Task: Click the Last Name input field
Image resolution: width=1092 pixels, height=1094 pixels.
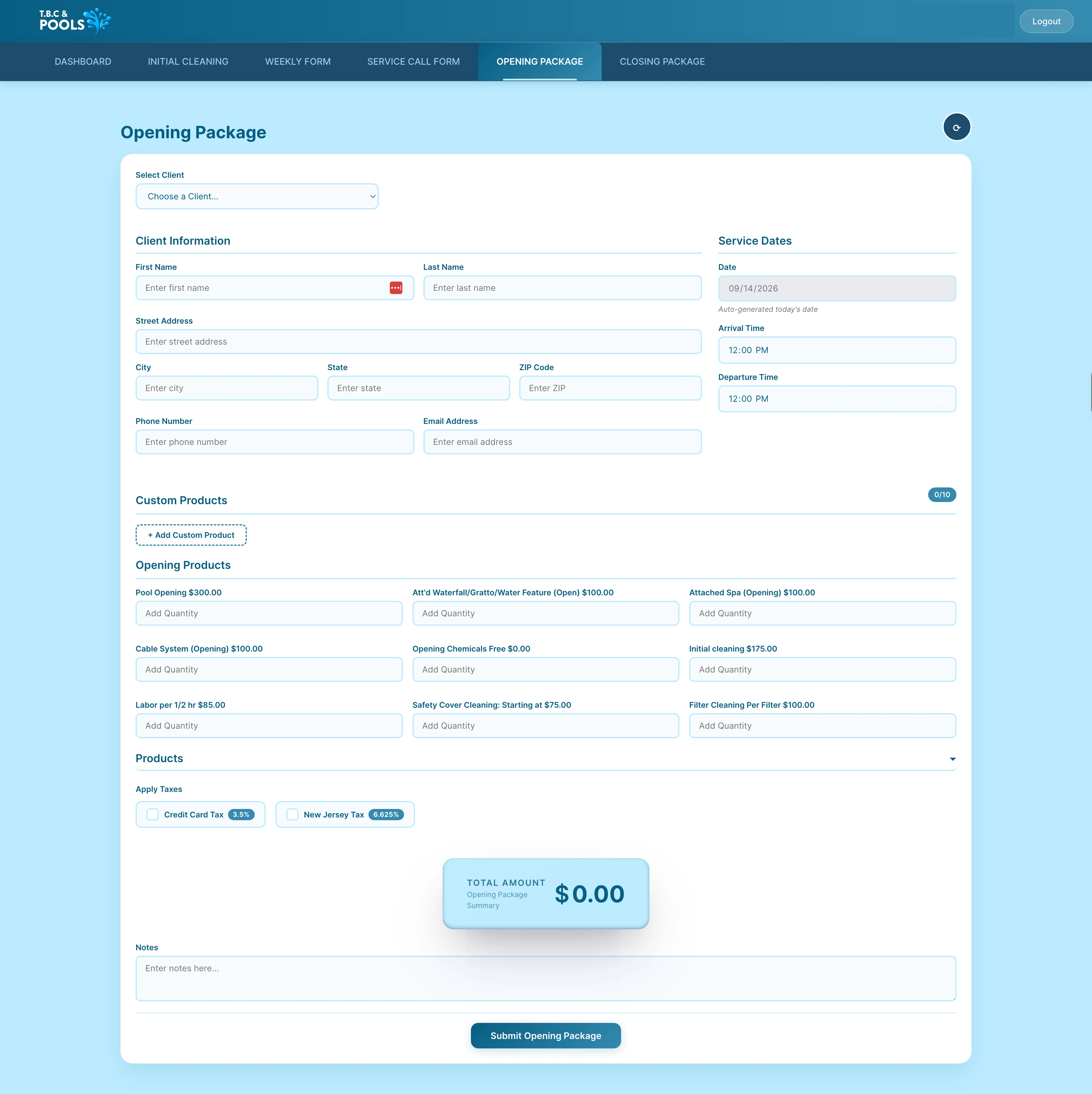Action: click(562, 288)
